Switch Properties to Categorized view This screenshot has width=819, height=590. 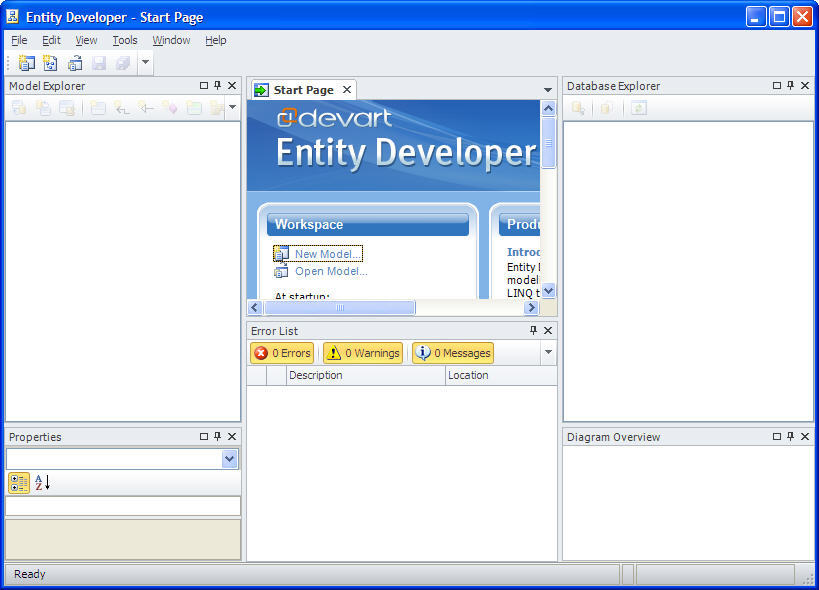[x=19, y=483]
